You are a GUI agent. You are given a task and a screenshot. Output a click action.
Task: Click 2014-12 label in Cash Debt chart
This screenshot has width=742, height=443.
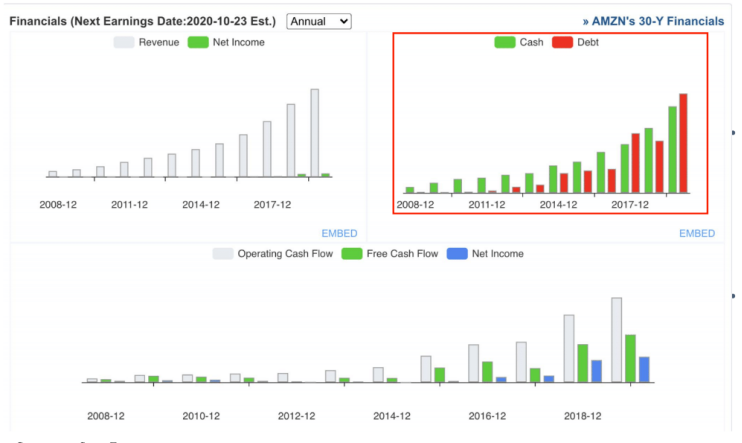pyautogui.click(x=558, y=205)
